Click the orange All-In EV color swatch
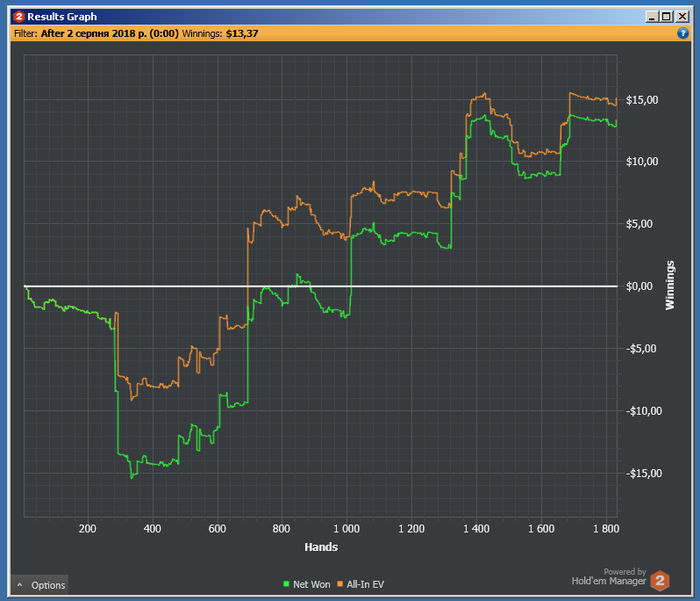 [x=340, y=584]
